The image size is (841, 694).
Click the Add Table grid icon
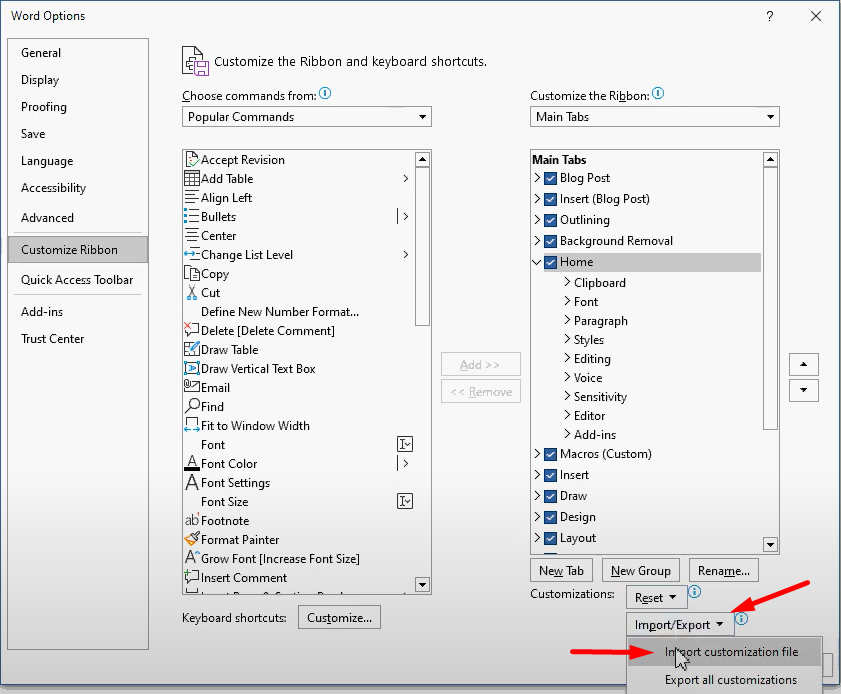(191, 178)
